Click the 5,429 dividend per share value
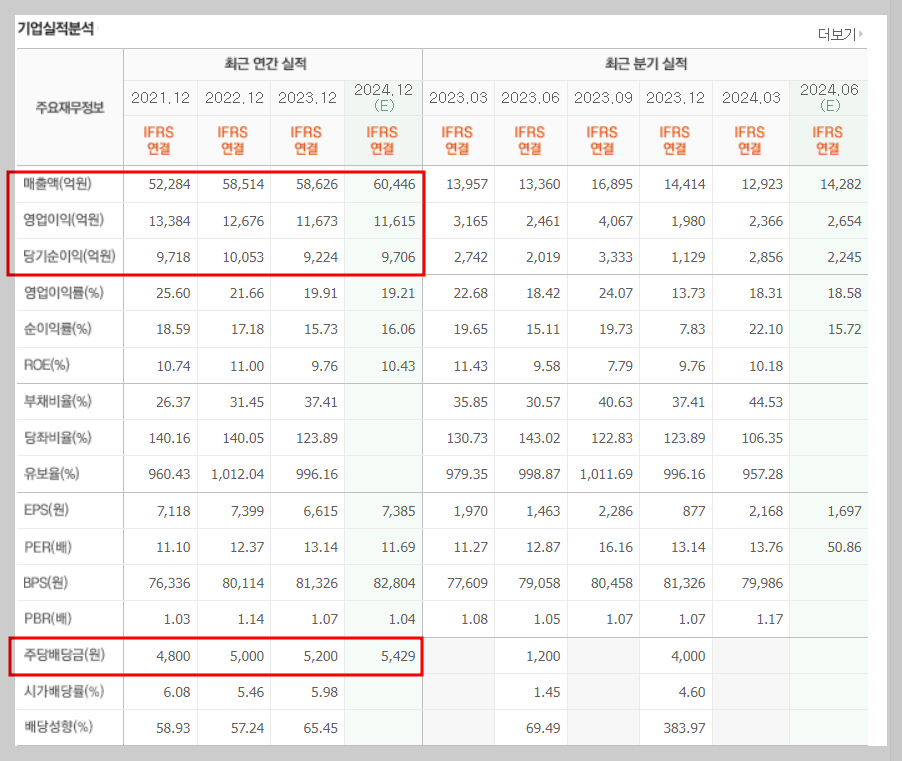The image size is (902, 761). pos(398,656)
